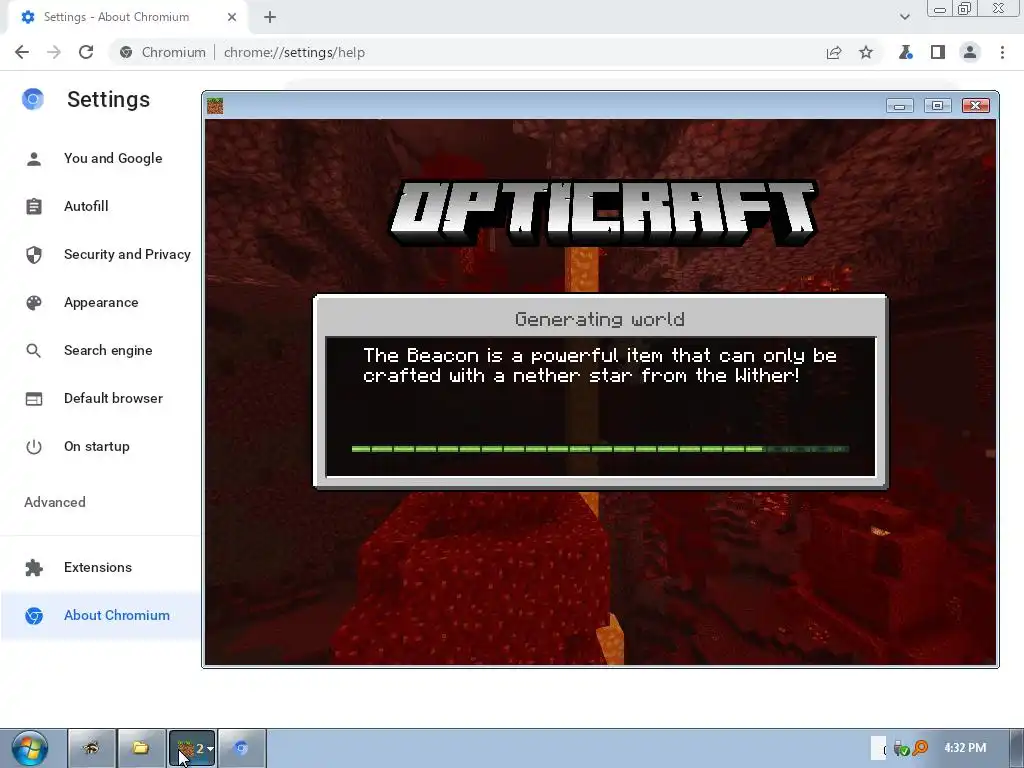Maximize the Opticraft game window

[x=937, y=106]
